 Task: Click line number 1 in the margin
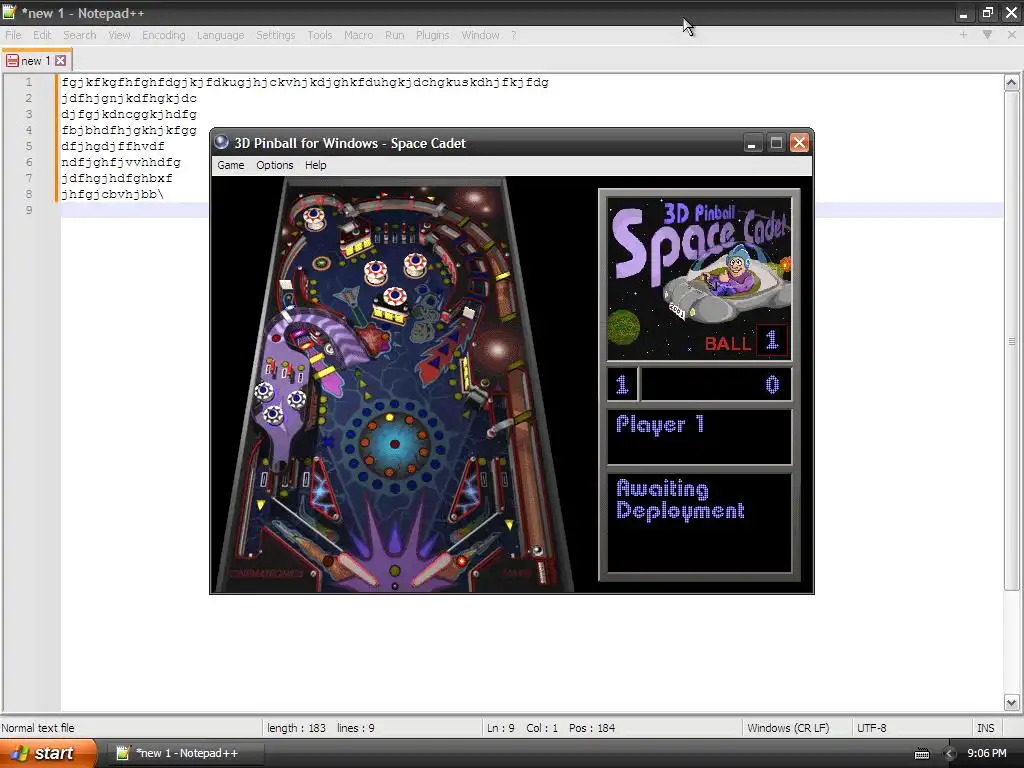(x=29, y=82)
